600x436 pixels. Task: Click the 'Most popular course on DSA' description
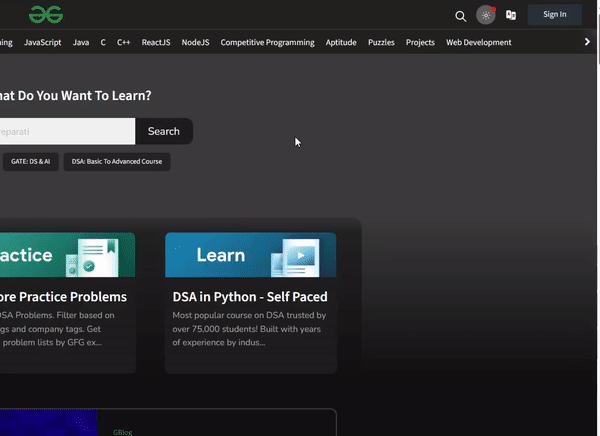(x=249, y=329)
